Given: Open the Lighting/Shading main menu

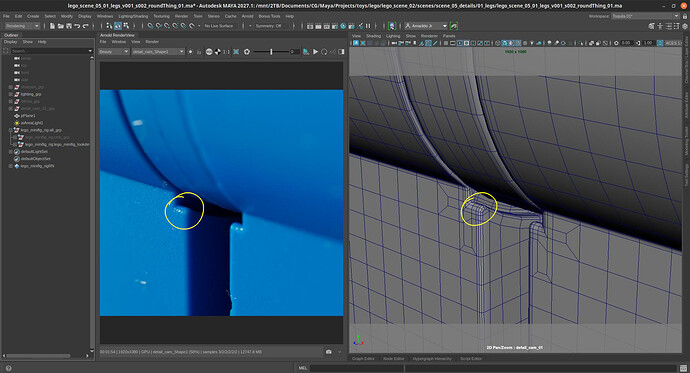Looking at the screenshot, I should (x=133, y=16).
